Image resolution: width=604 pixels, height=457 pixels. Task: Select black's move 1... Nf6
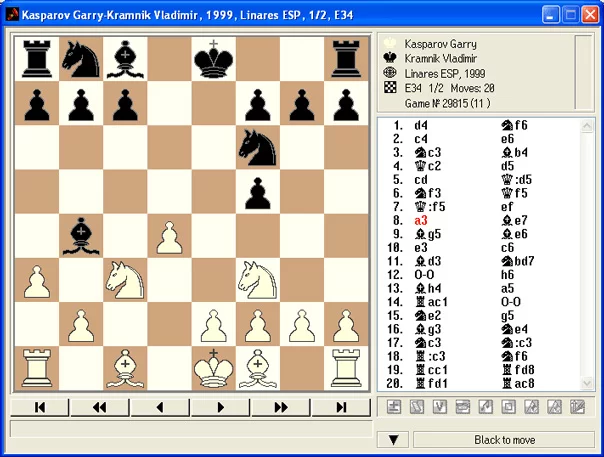514,125
